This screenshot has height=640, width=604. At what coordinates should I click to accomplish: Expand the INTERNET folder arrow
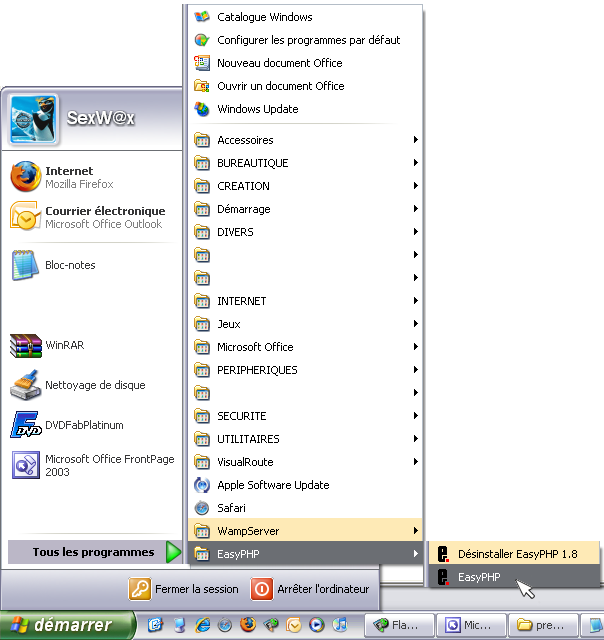pos(415,301)
